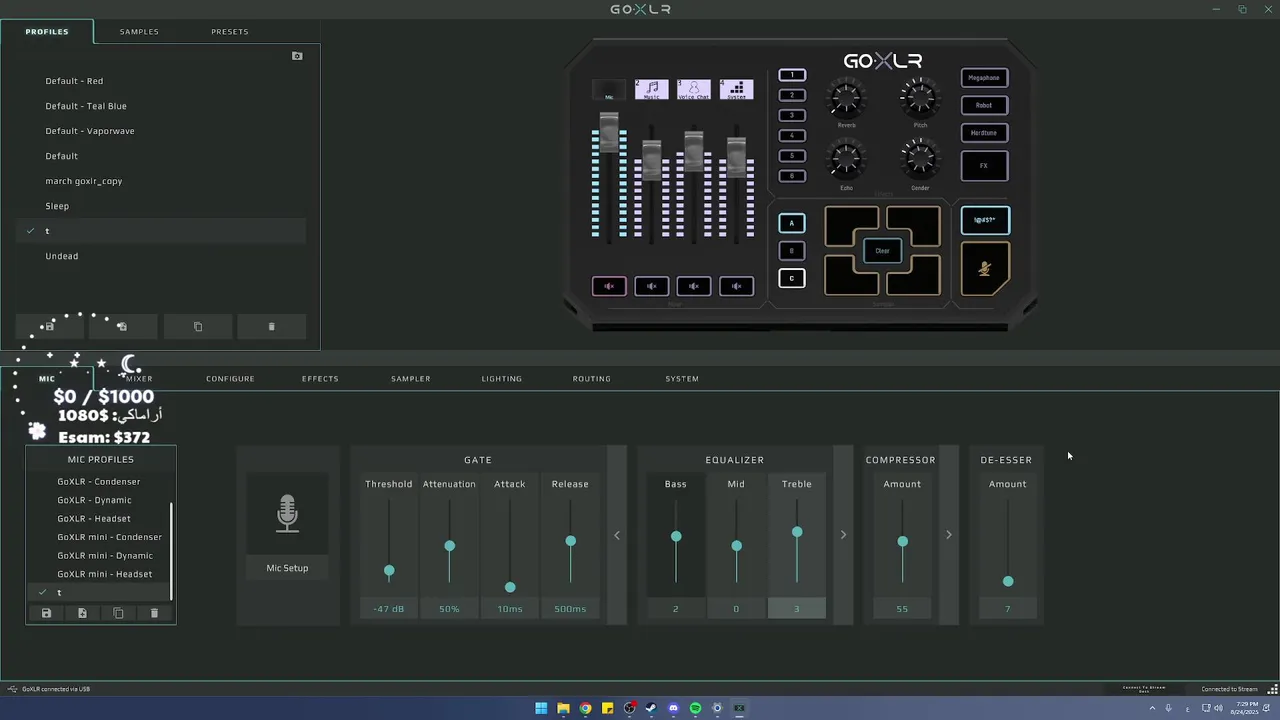Click the save-as-new profile icon
Screen dimensions: 1280x720
tap(122, 327)
